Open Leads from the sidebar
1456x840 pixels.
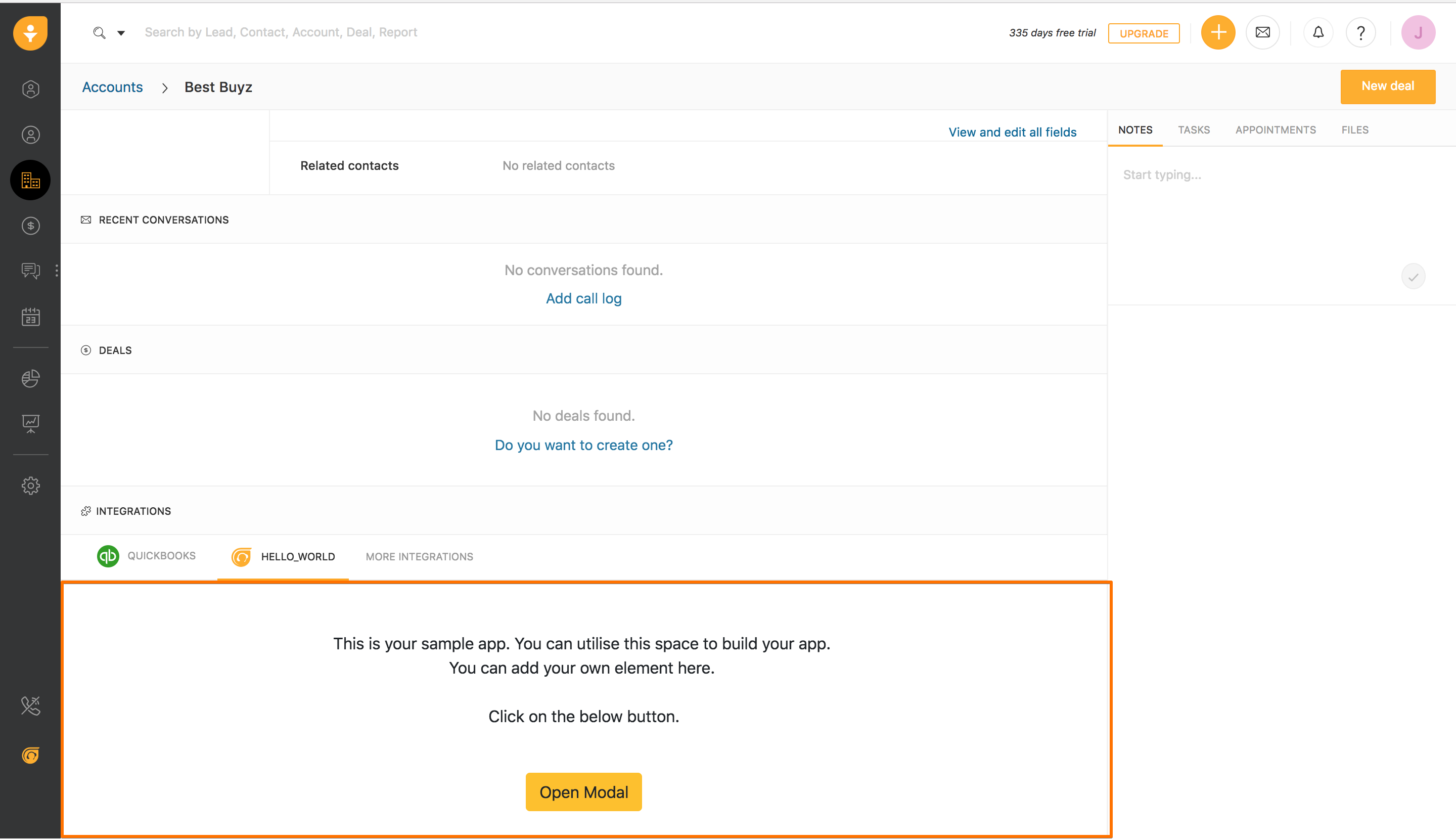(30, 90)
